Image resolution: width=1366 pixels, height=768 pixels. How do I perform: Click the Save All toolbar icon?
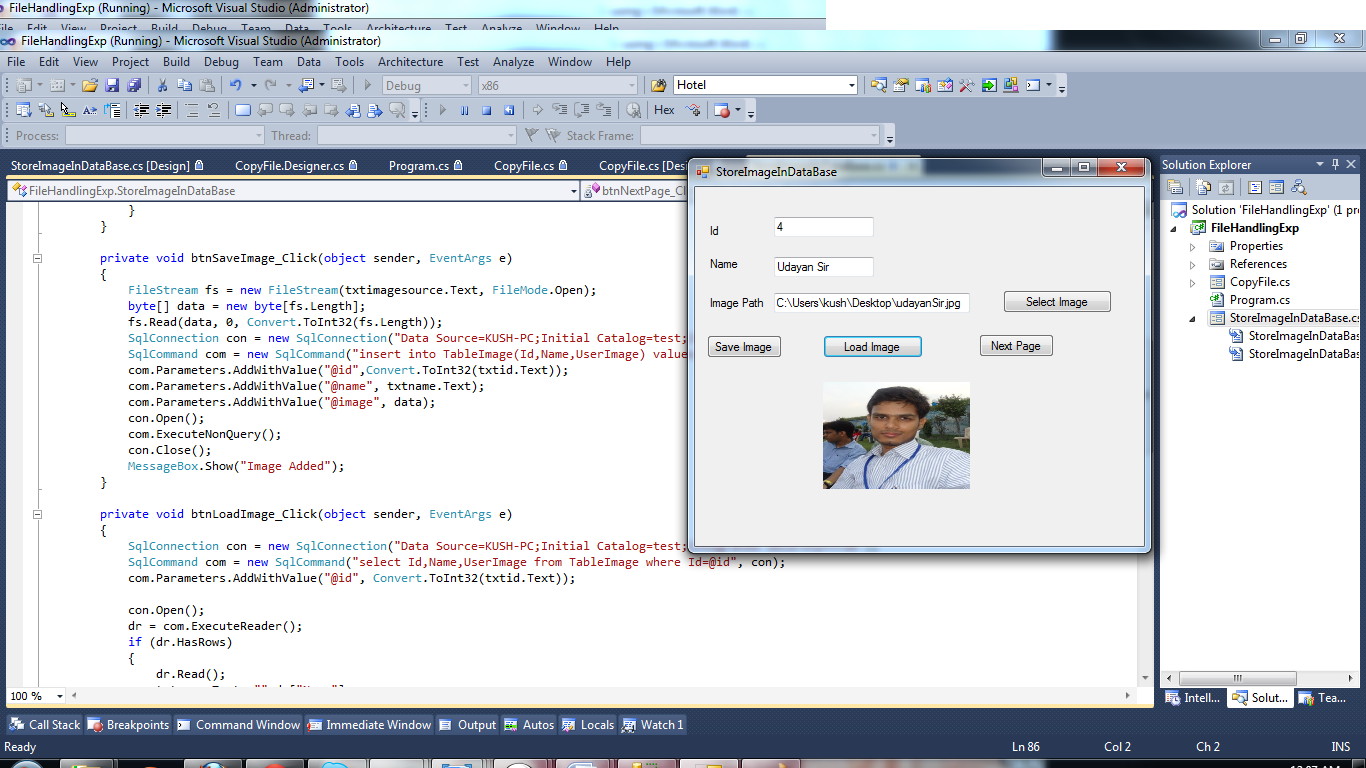click(132, 85)
